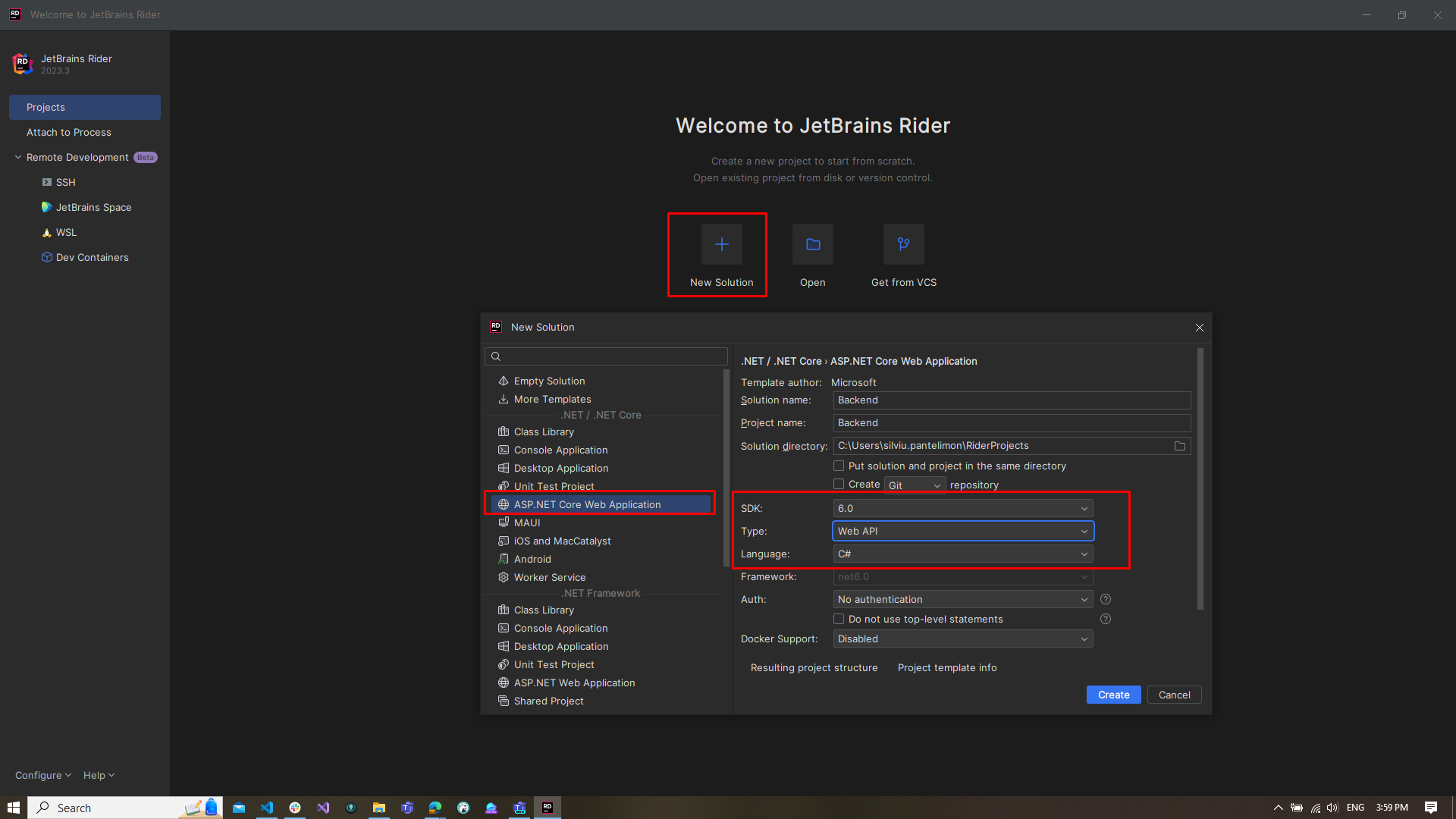Open SSH under Remote Development

pyautogui.click(x=65, y=182)
